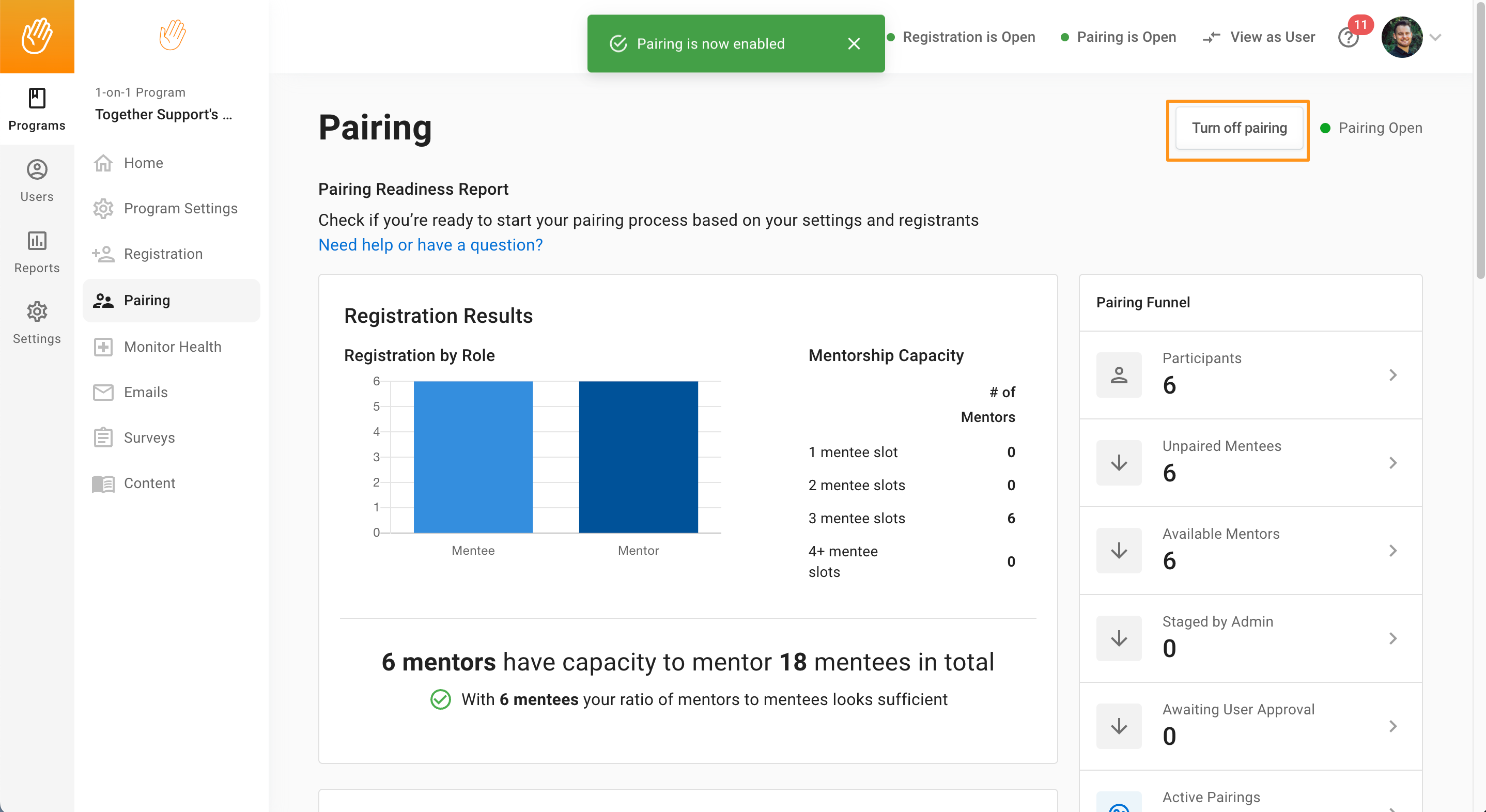Dismiss the Pairing is now enabled toast
Screen dimensions: 1486x812
coord(854,43)
